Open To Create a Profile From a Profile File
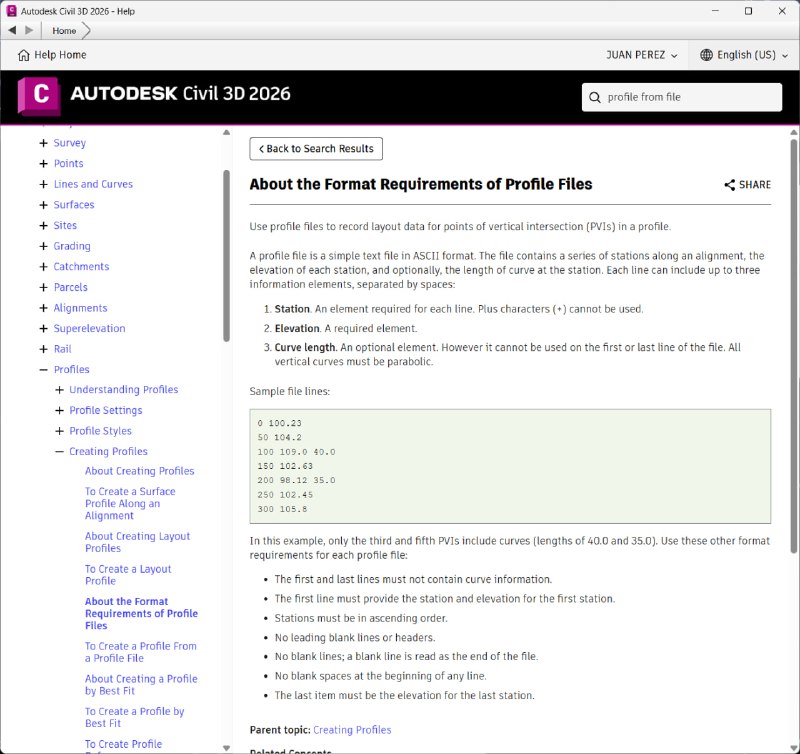The height and width of the screenshot is (754, 800). point(141,652)
